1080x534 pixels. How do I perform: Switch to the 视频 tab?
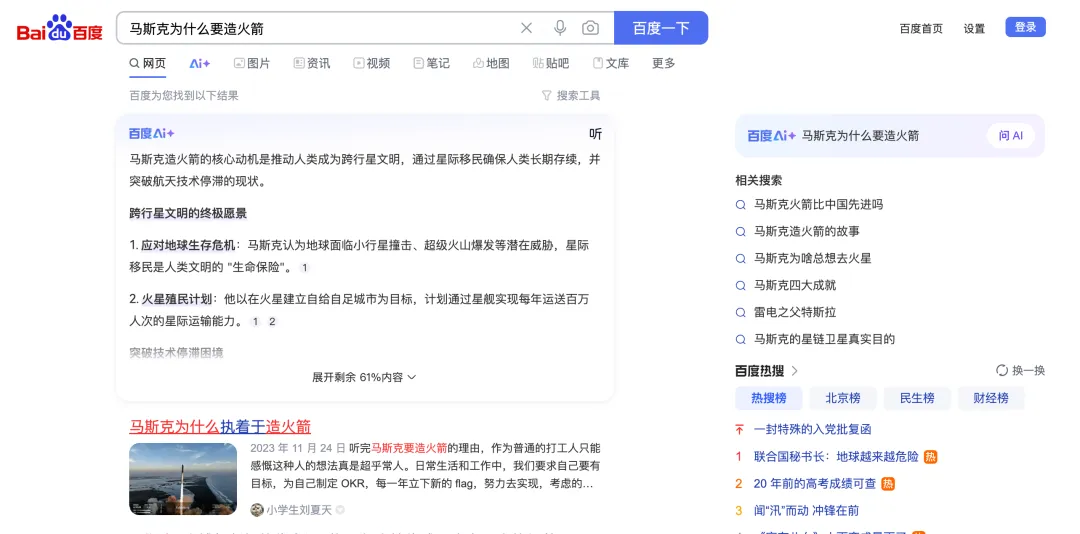372,63
